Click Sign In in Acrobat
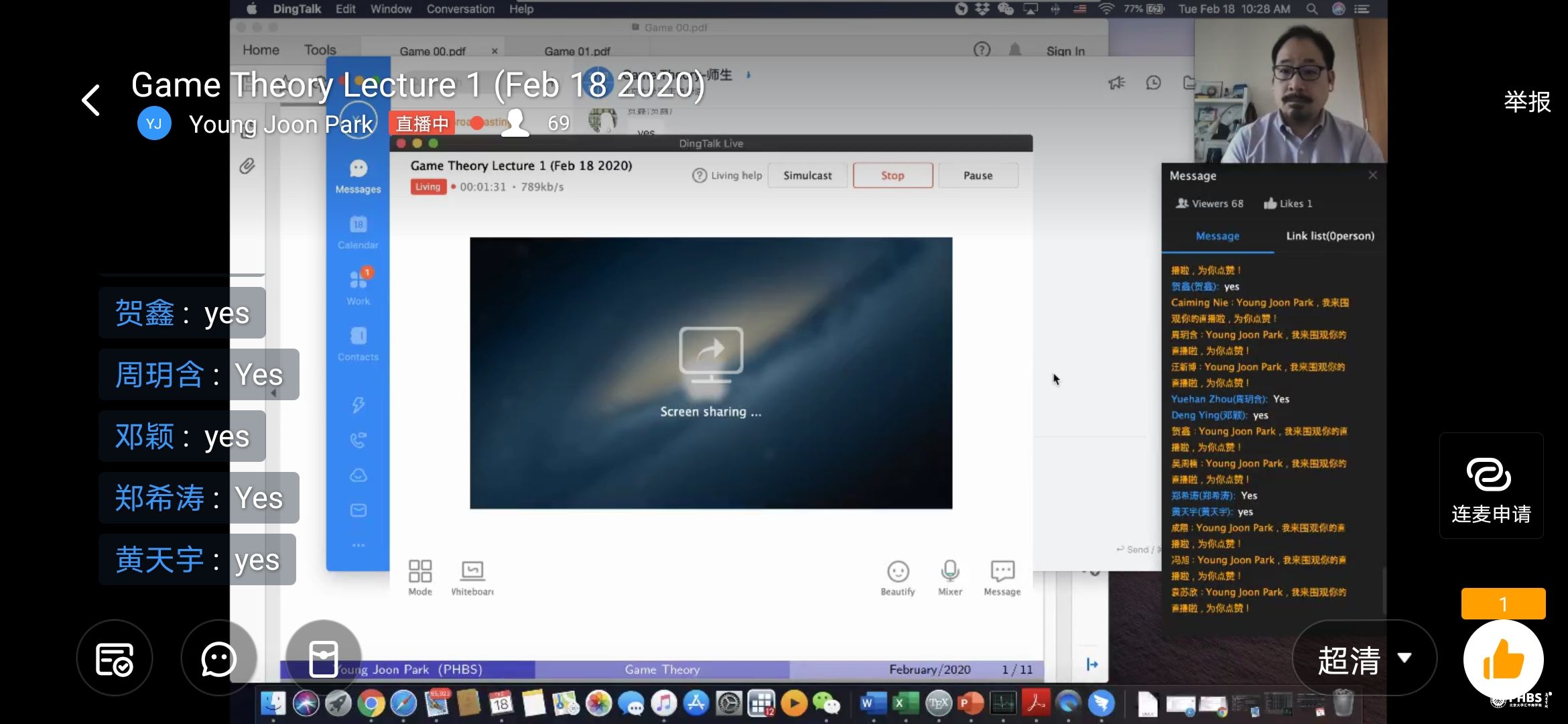The width and height of the screenshot is (1568, 724). point(1065,51)
